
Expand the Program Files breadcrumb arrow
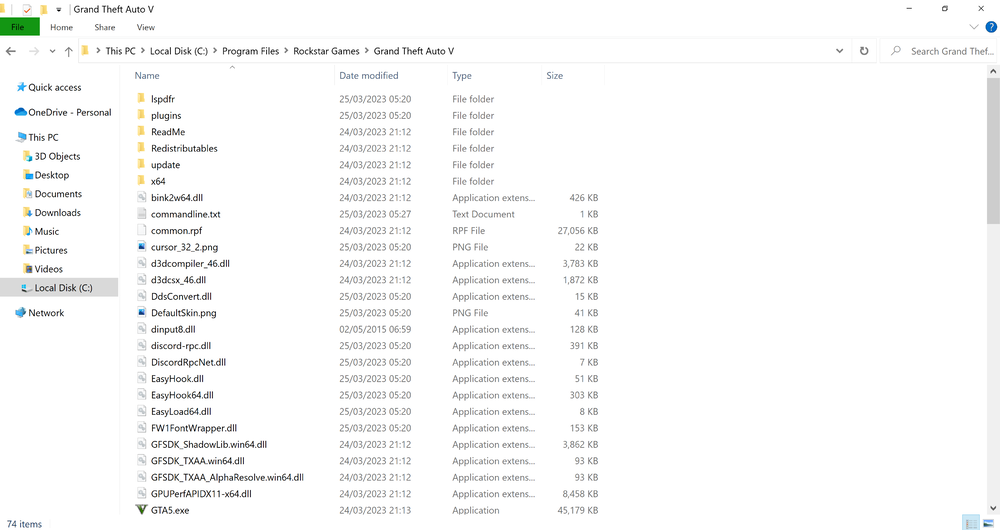[286, 51]
